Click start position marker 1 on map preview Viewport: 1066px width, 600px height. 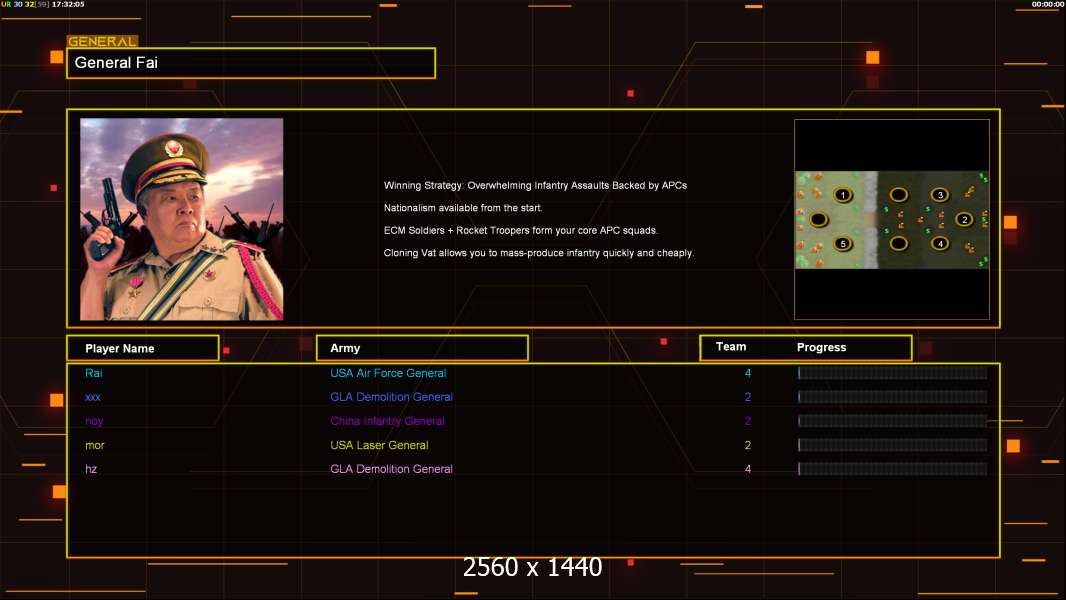pyautogui.click(x=843, y=195)
